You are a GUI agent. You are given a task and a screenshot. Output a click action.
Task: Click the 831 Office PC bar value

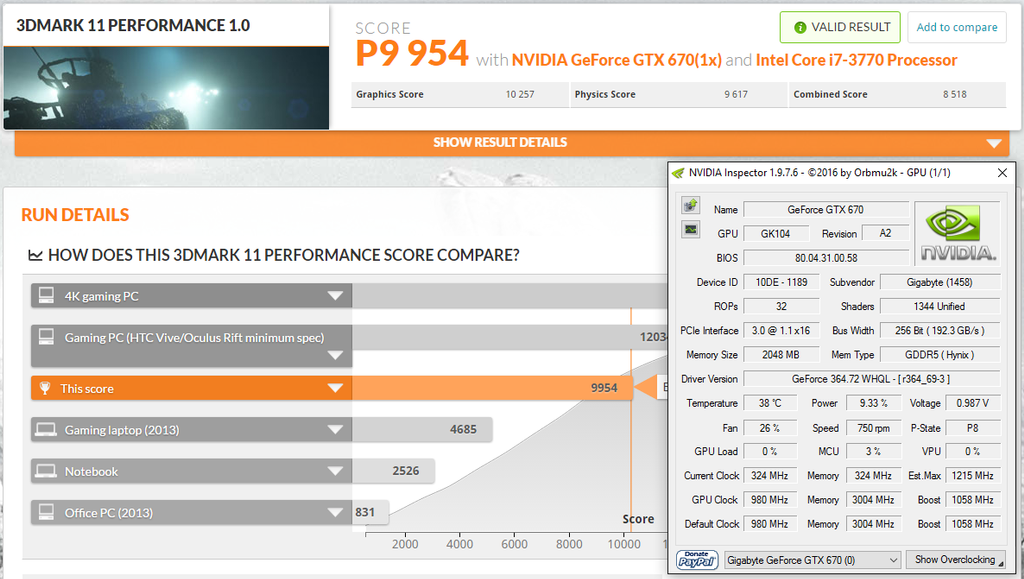point(365,512)
